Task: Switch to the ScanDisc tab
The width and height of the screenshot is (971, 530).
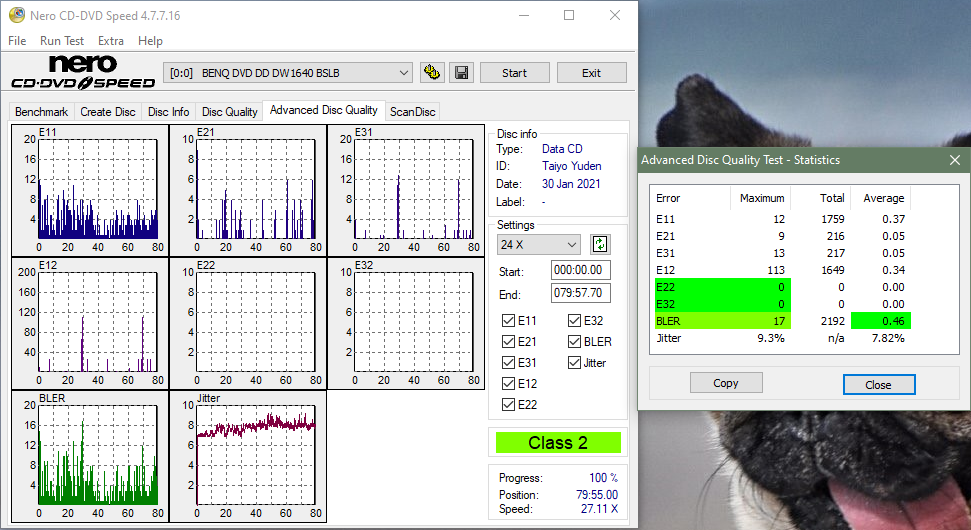Action: (412, 111)
